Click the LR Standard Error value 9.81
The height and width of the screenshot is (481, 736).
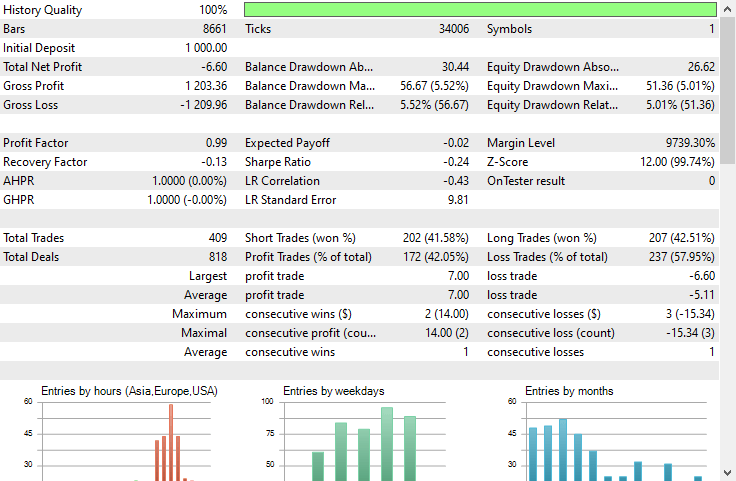(x=458, y=200)
